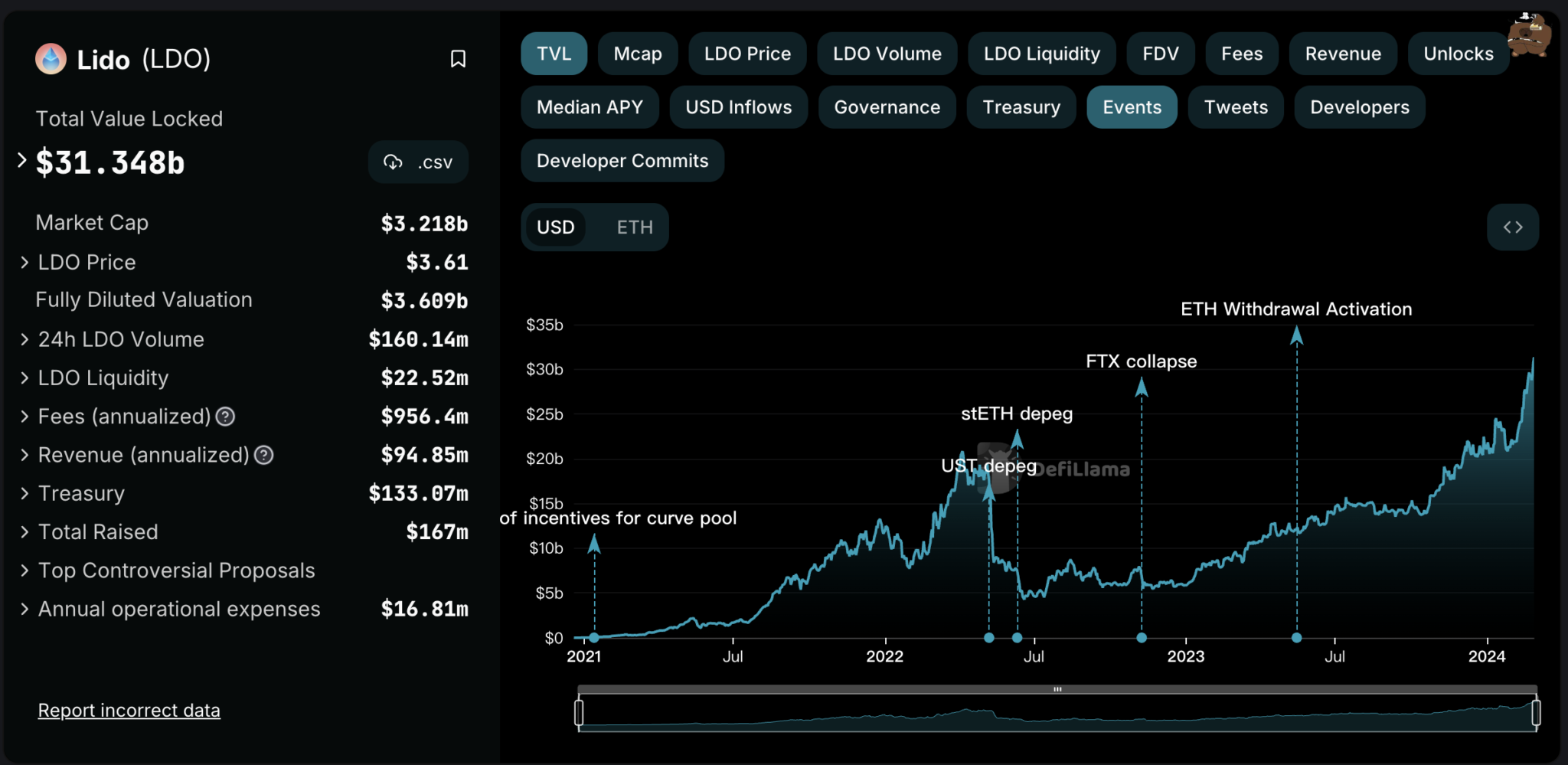Click the ETH Withdrawal Activation chart label
1568x765 pixels.
[x=1296, y=309]
